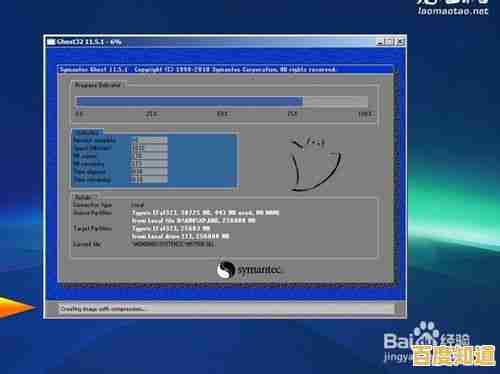The image size is (500, 374).
Task: Click the unfilled end of the progress bar
Action: (x=336, y=101)
